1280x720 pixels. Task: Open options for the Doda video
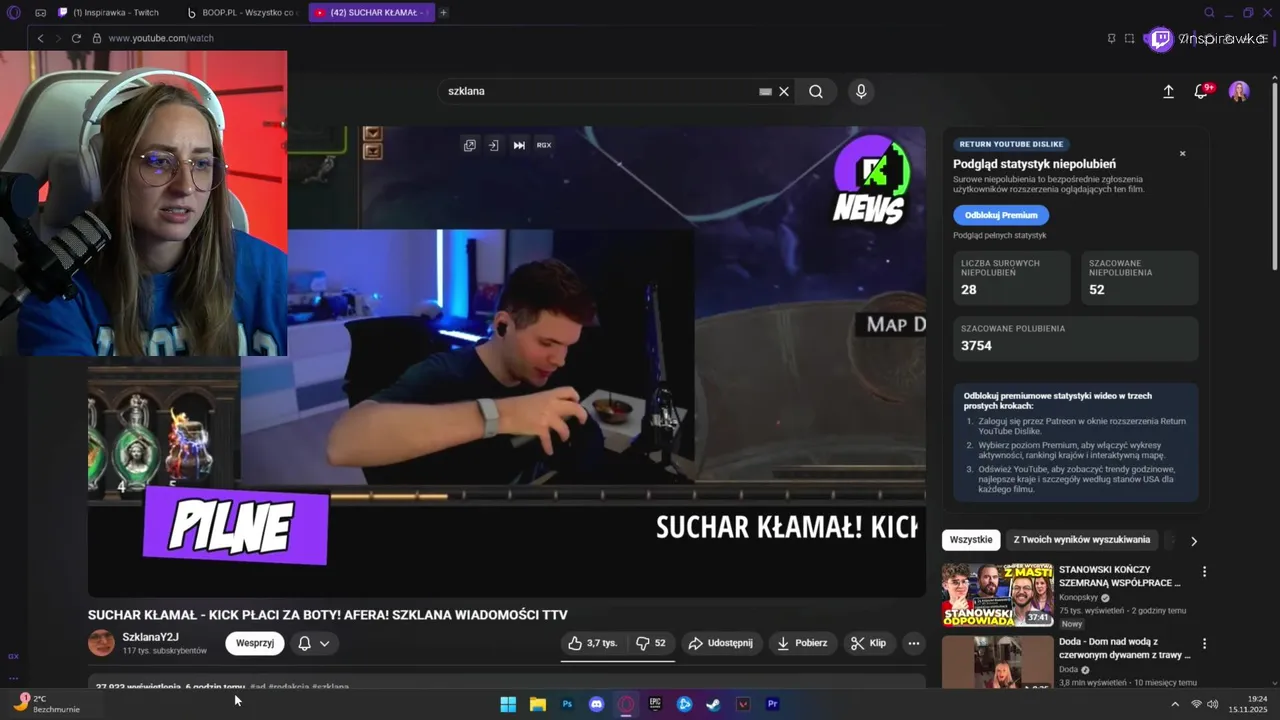click(x=1204, y=643)
